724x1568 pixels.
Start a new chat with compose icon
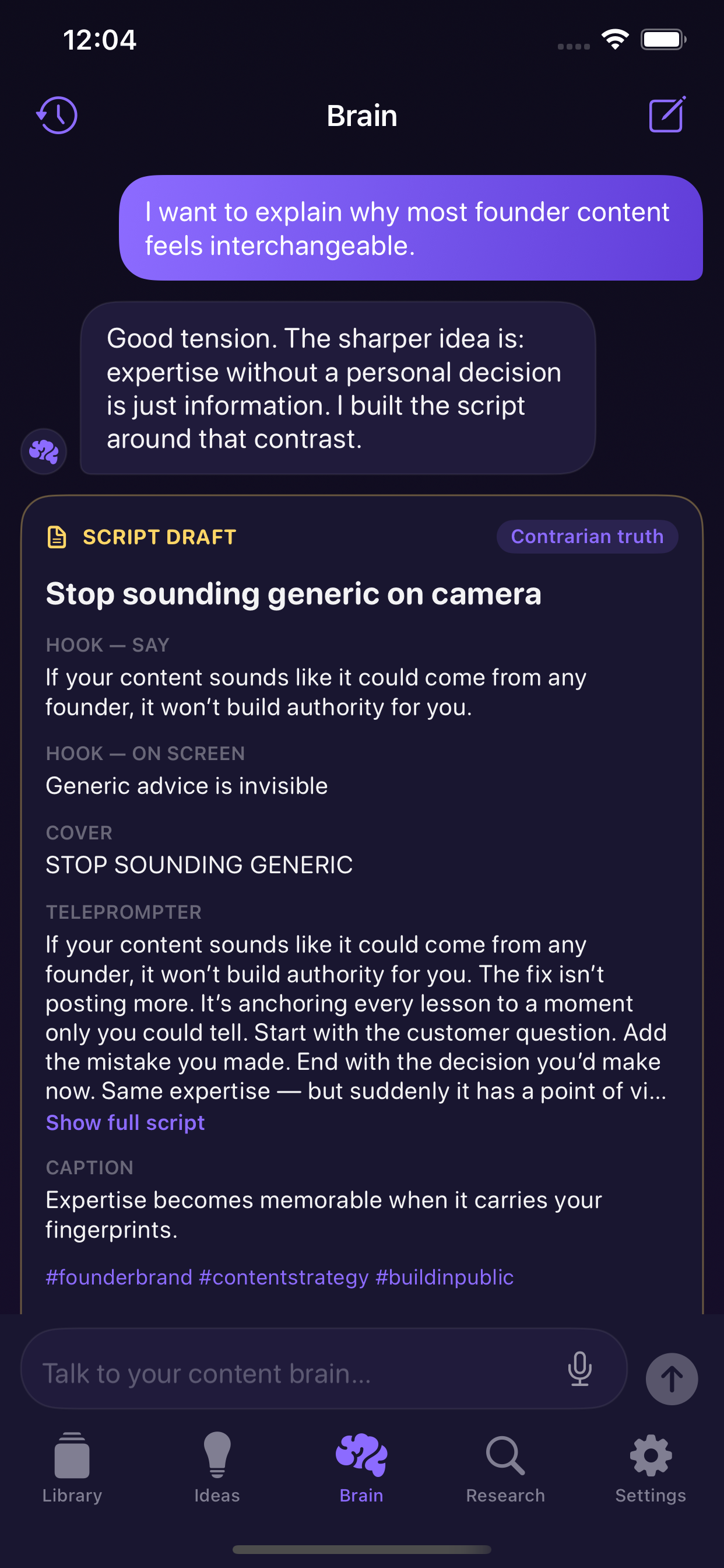[667, 114]
